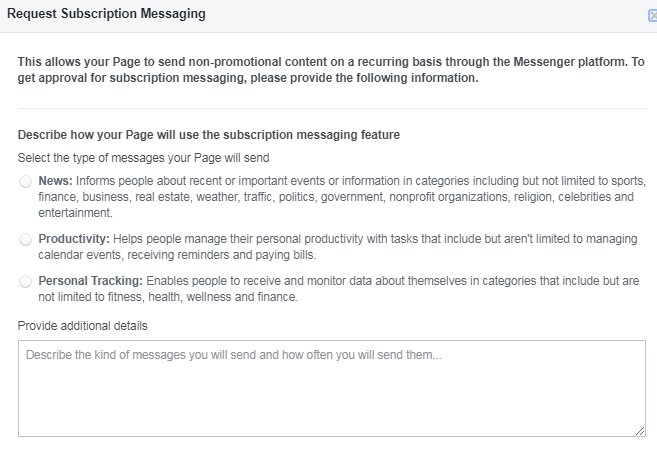Click the bold "News:" label
Viewport: 657px width, 449px height.
tap(55, 182)
